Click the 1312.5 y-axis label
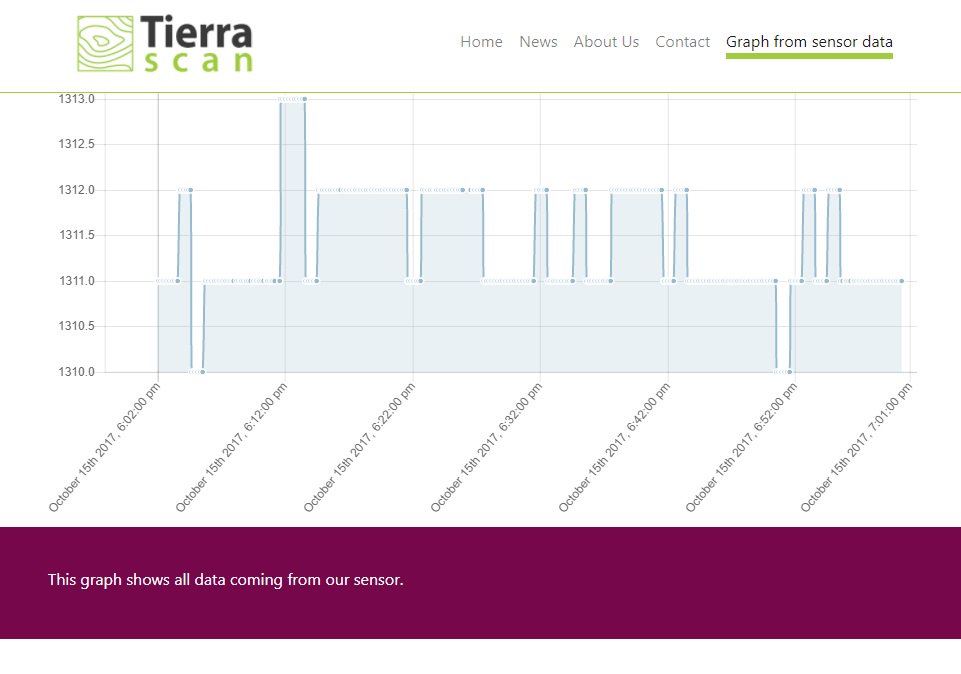Screen dimensions: 961x674 (x=77, y=144)
